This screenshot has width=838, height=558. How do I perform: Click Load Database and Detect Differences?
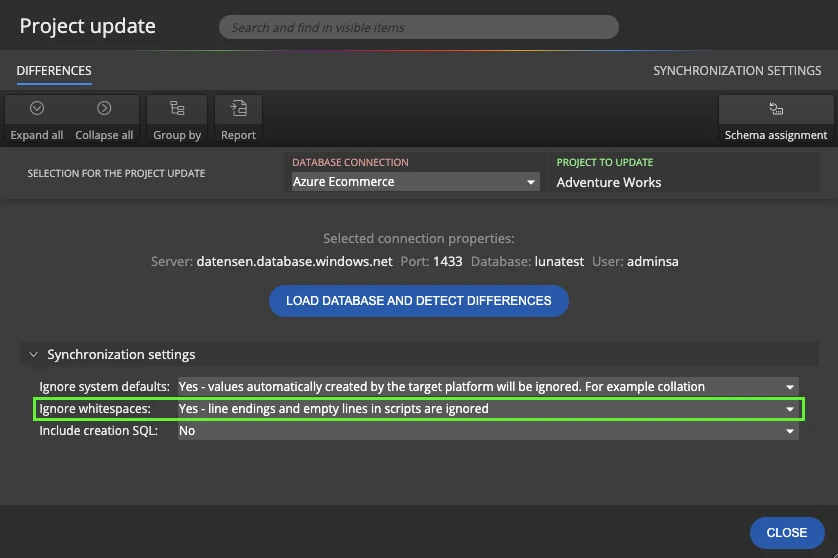point(418,301)
